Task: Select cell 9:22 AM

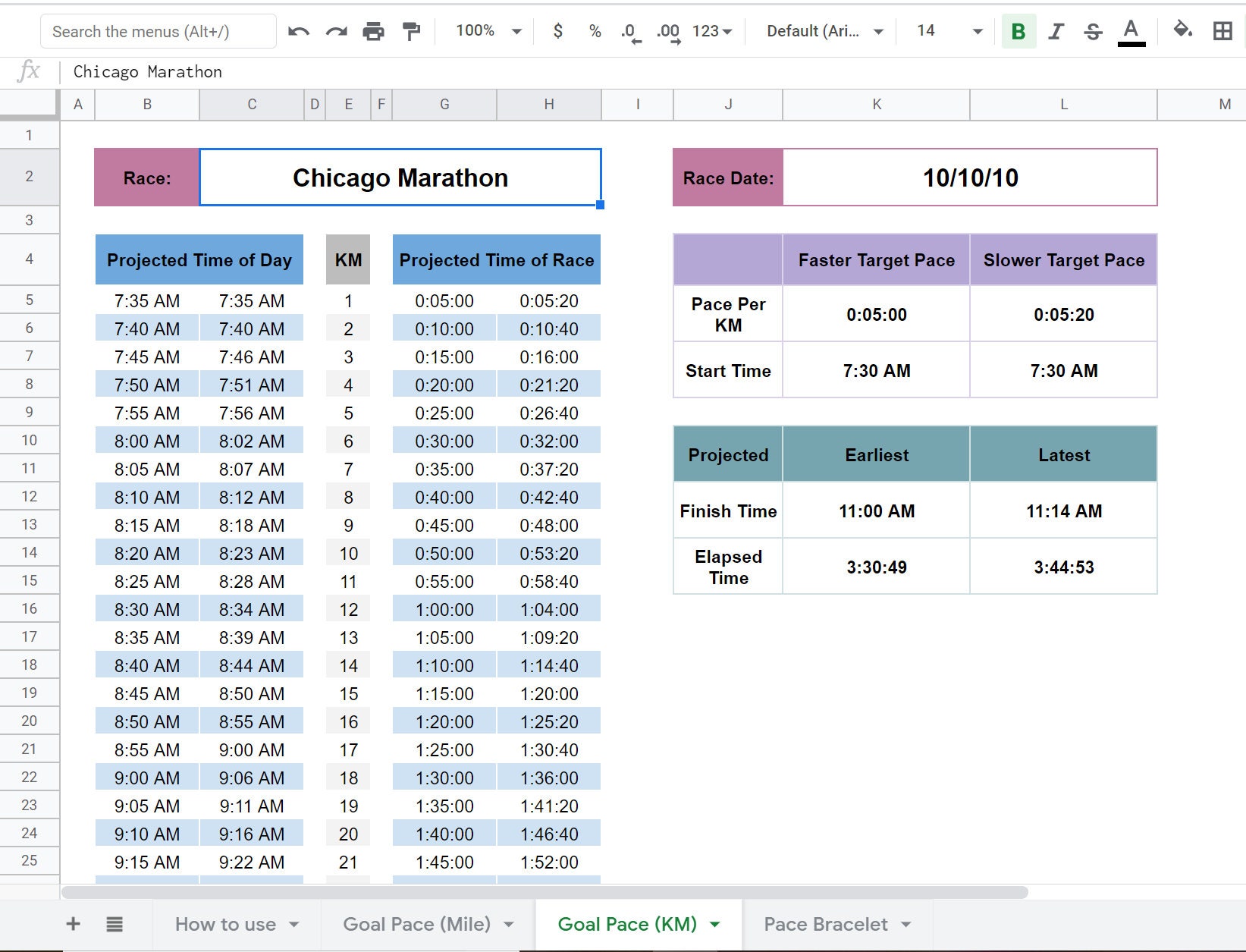Action: click(252, 862)
